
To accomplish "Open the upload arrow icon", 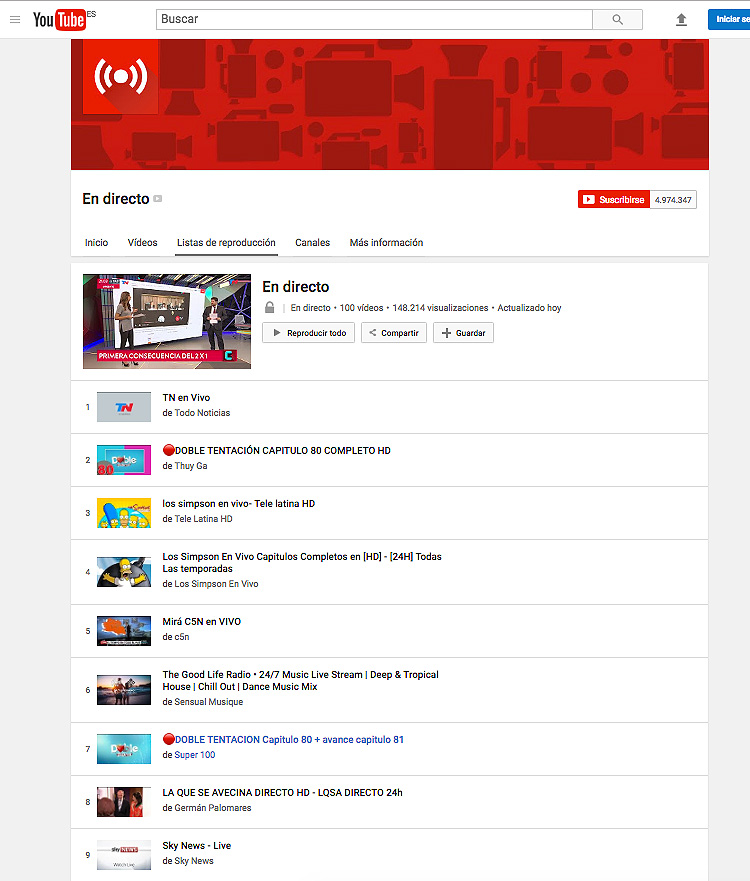I will click(x=681, y=20).
